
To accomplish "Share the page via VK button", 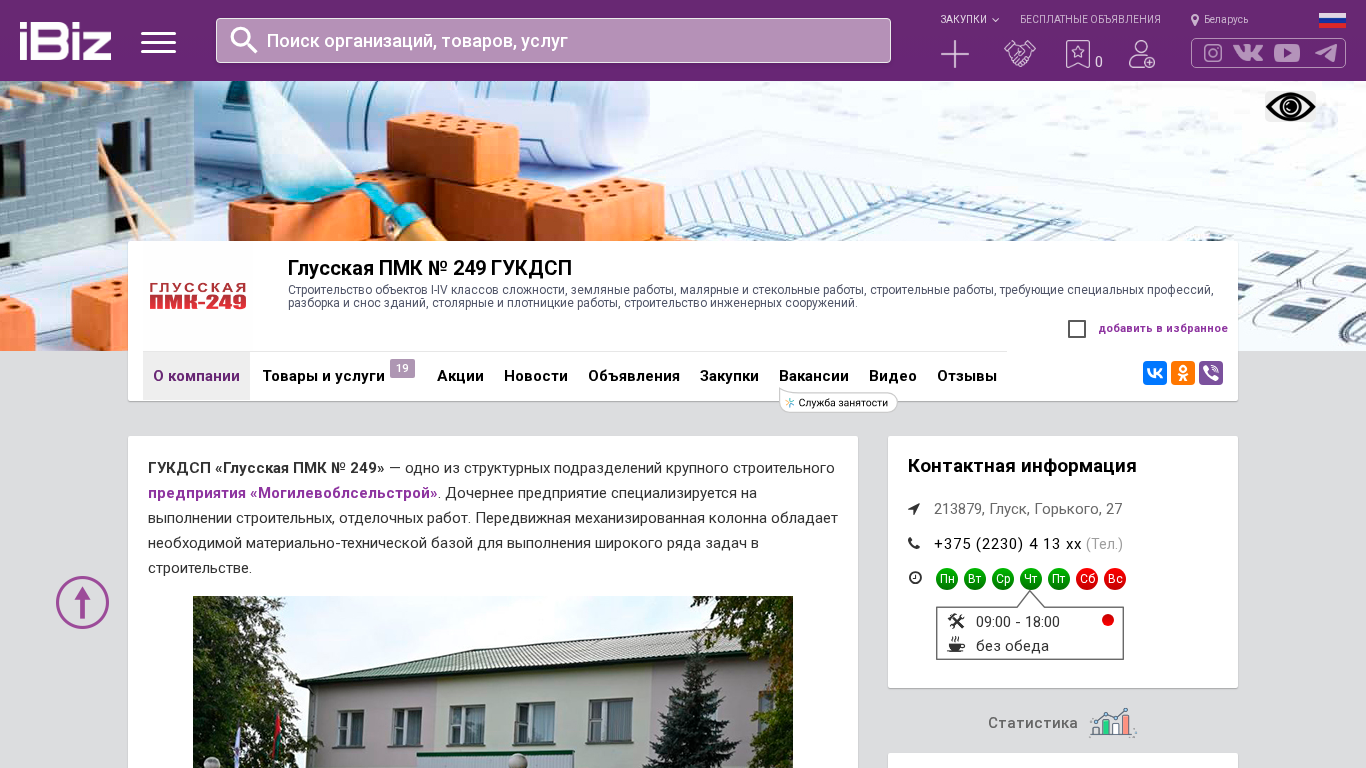I will point(1155,373).
